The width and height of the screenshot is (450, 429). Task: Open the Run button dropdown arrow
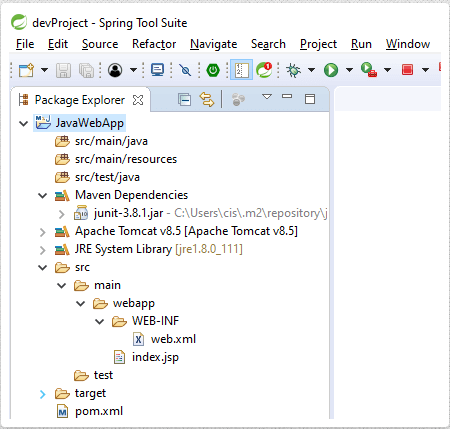pos(349,70)
